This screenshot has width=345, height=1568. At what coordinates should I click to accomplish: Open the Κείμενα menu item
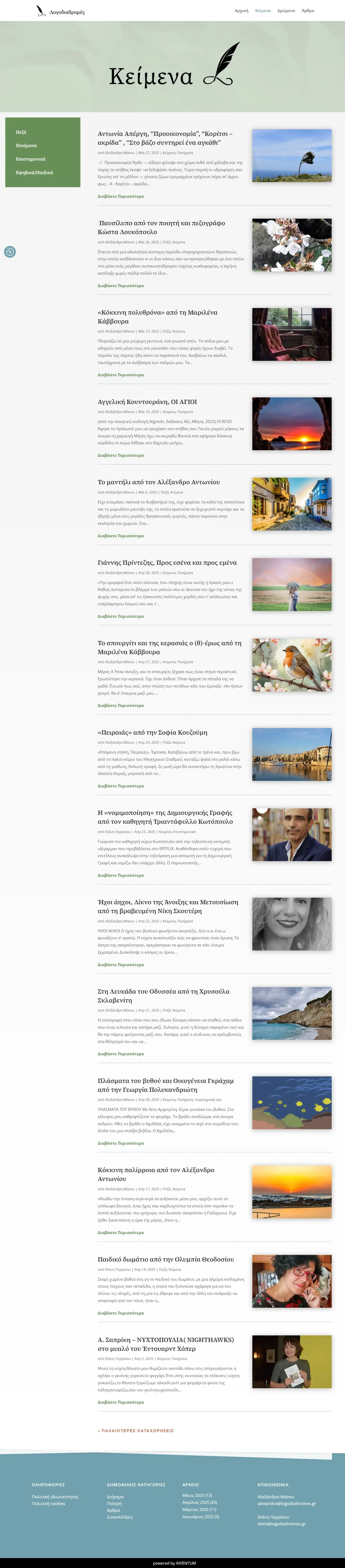coord(263,11)
